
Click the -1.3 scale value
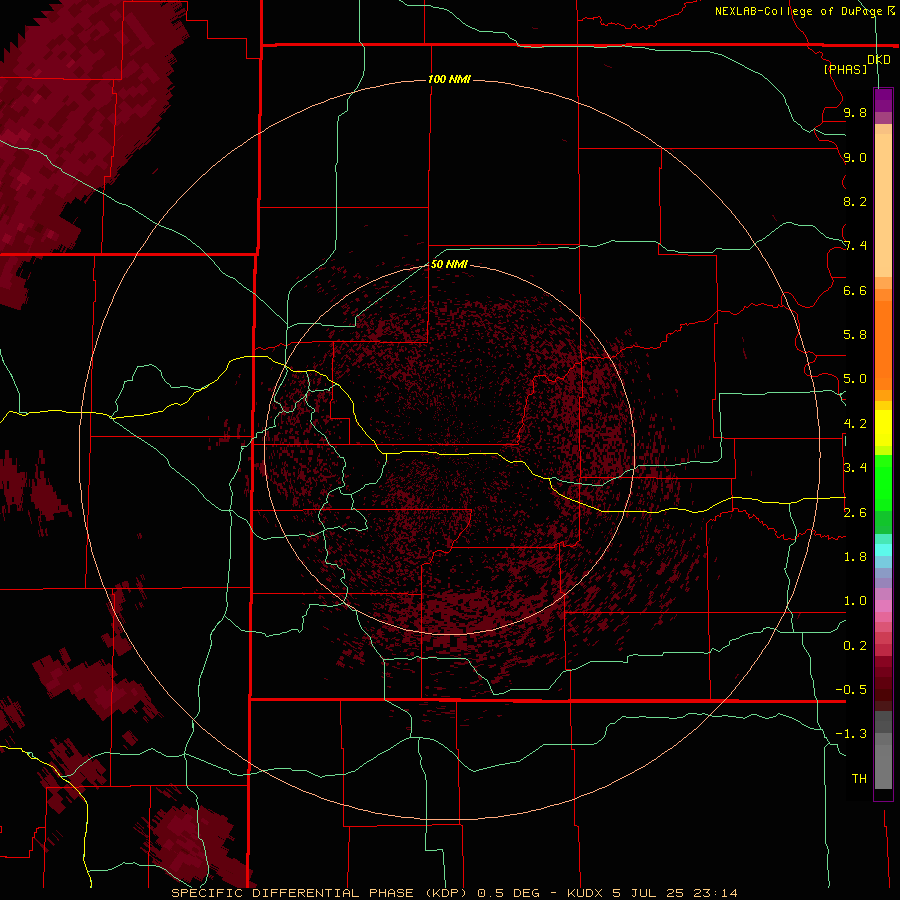coord(851,734)
